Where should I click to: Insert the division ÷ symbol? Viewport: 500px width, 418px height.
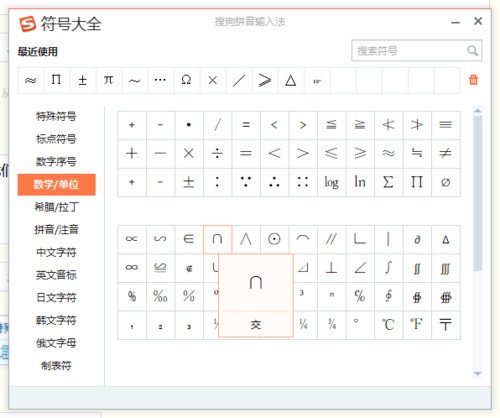(x=217, y=154)
